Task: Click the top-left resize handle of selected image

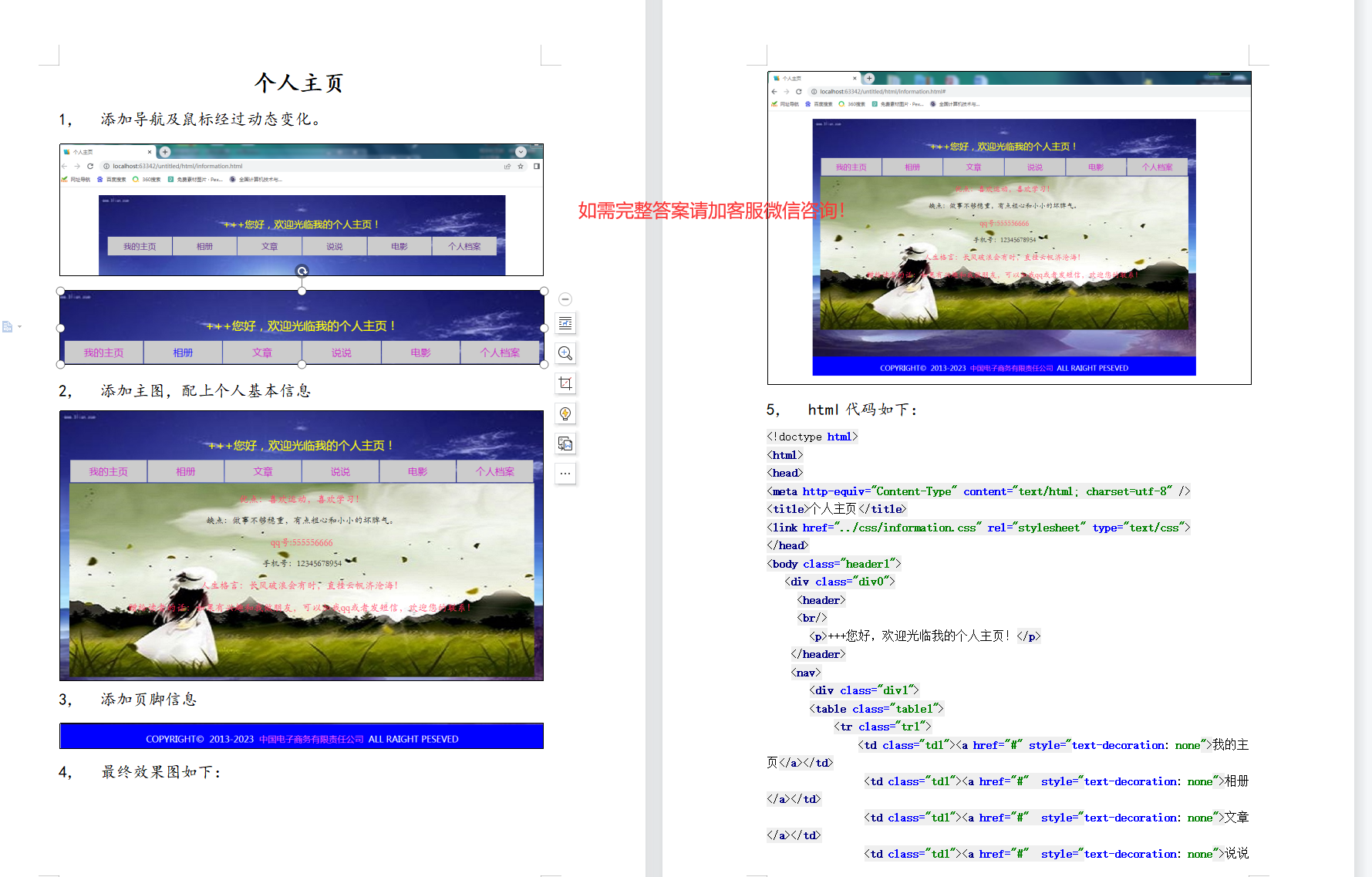Action: click(x=60, y=292)
